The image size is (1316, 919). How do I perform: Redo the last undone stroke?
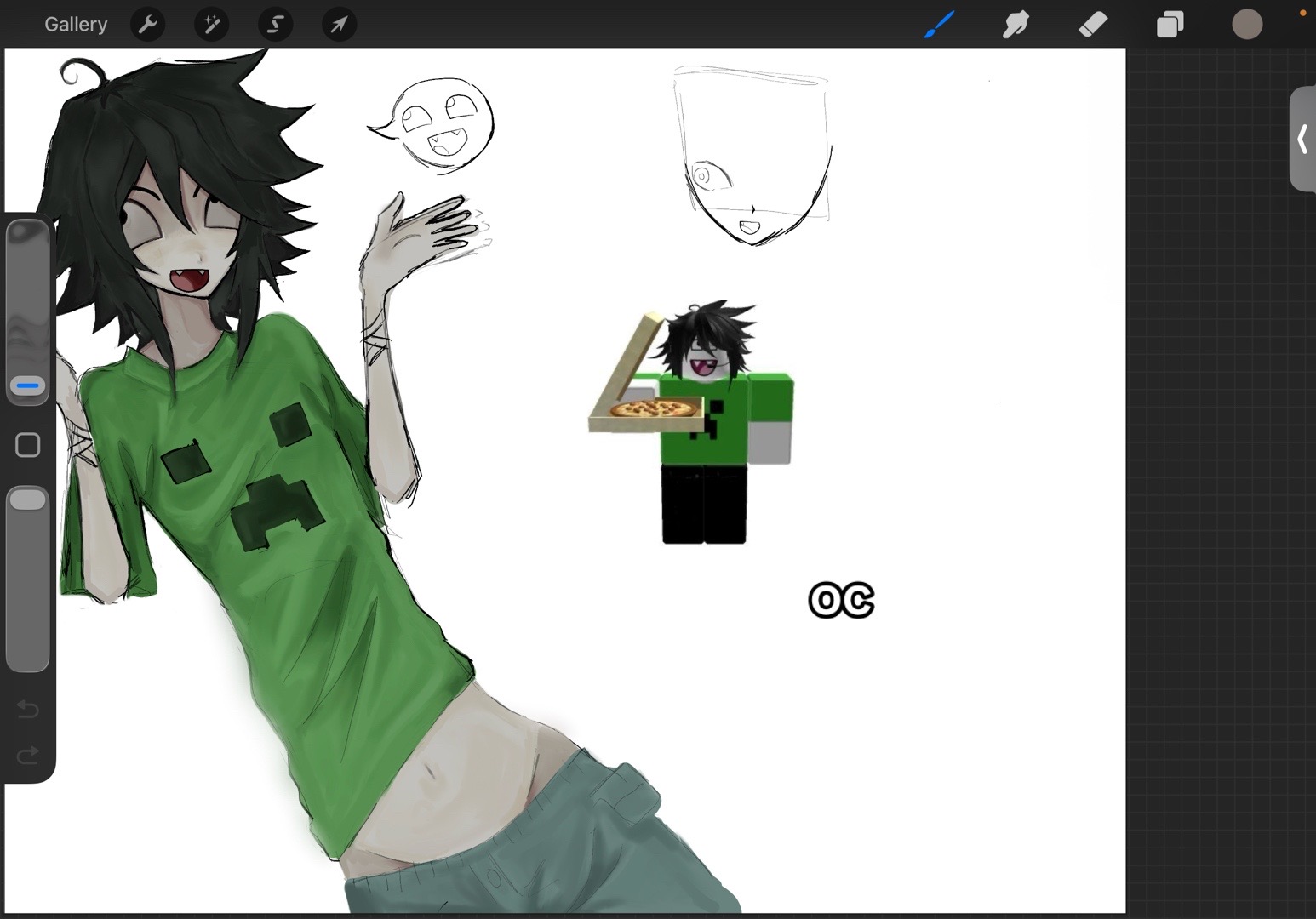pos(28,755)
